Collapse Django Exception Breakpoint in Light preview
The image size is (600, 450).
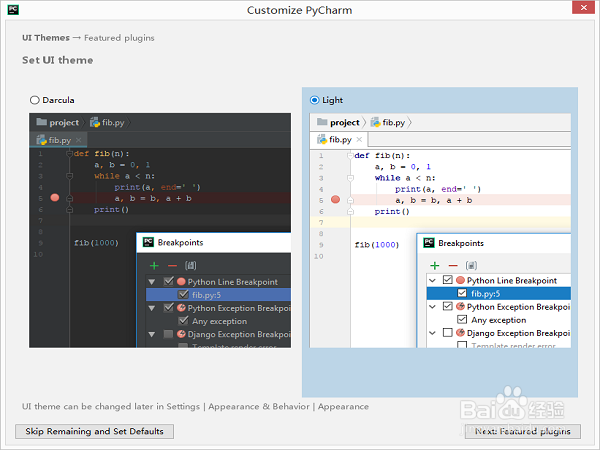click(432, 333)
